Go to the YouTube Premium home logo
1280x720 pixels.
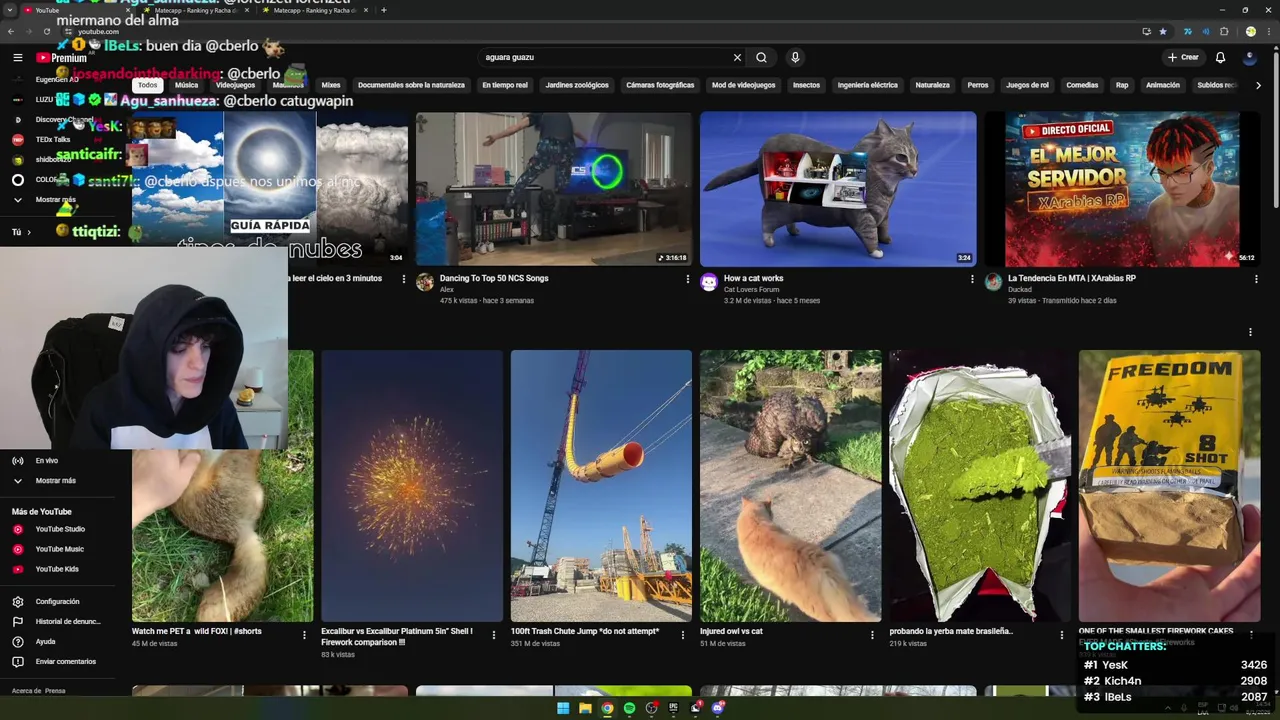[62, 57]
